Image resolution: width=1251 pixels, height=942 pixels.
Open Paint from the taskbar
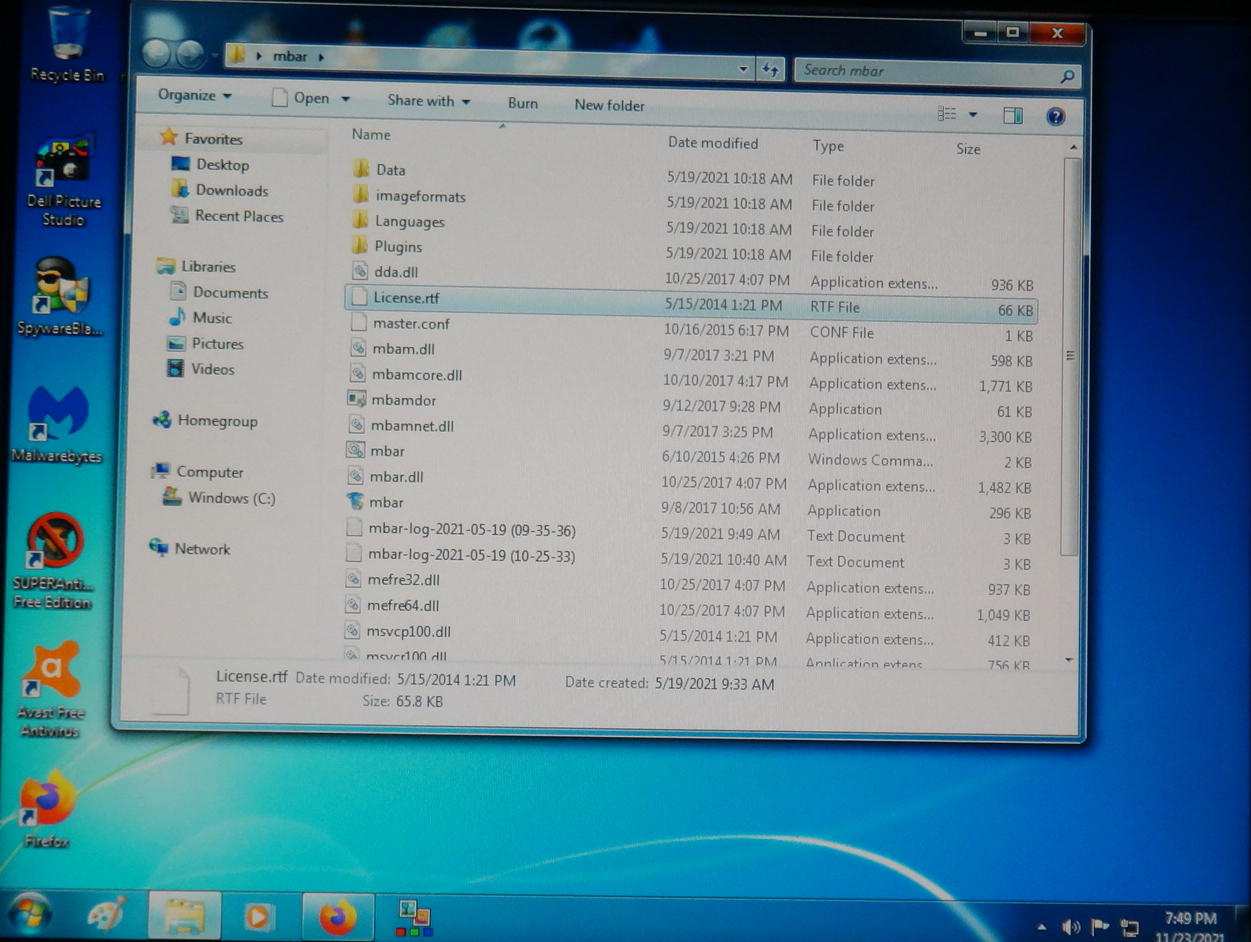[107, 914]
